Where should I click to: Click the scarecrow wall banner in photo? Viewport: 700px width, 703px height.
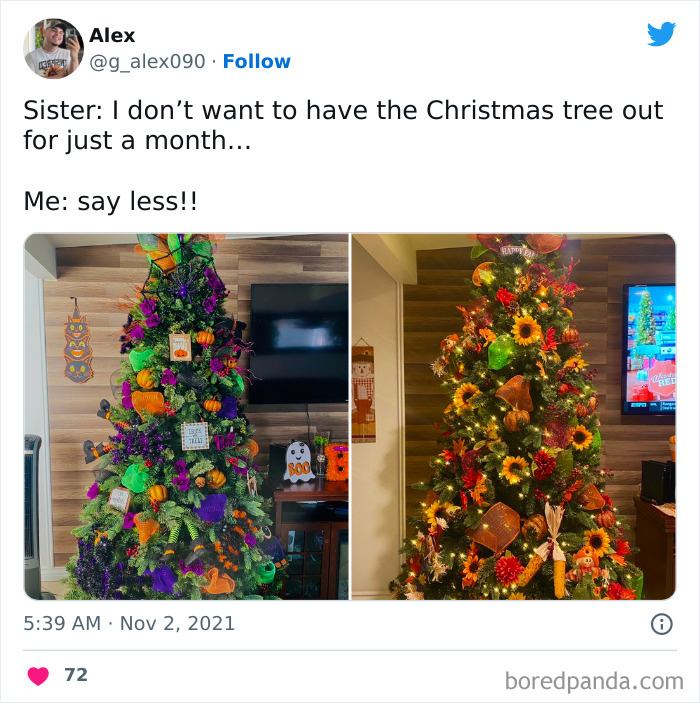(363, 391)
